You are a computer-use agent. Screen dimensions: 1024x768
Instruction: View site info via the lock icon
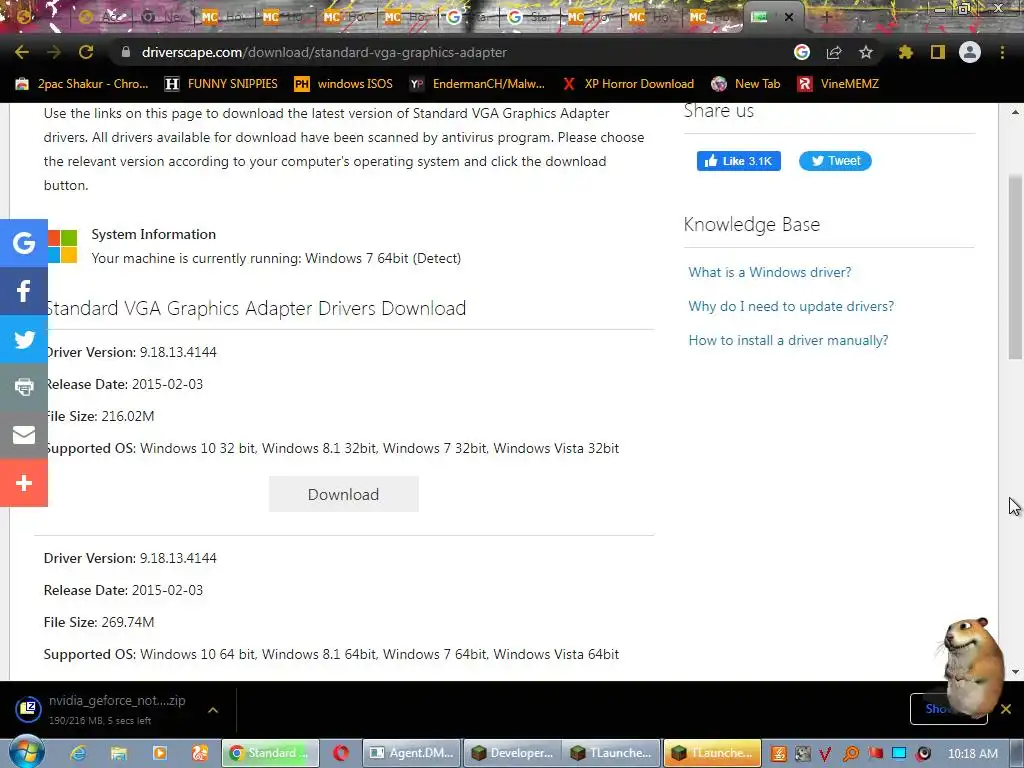click(x=126, y=52)
